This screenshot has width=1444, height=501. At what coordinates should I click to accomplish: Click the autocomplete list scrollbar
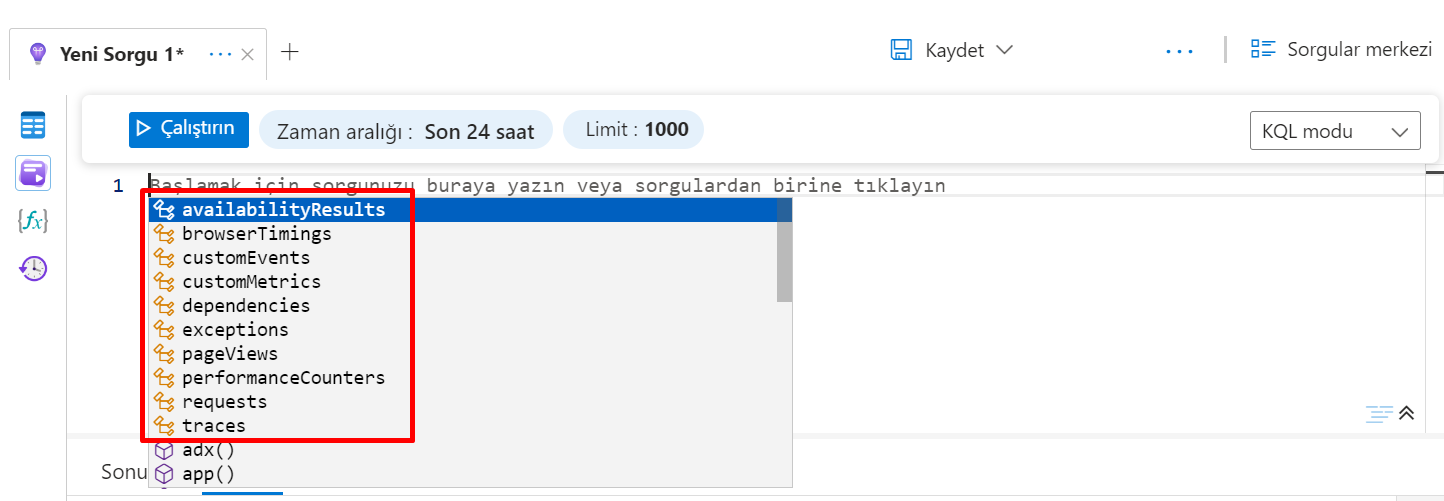(785, 262)
